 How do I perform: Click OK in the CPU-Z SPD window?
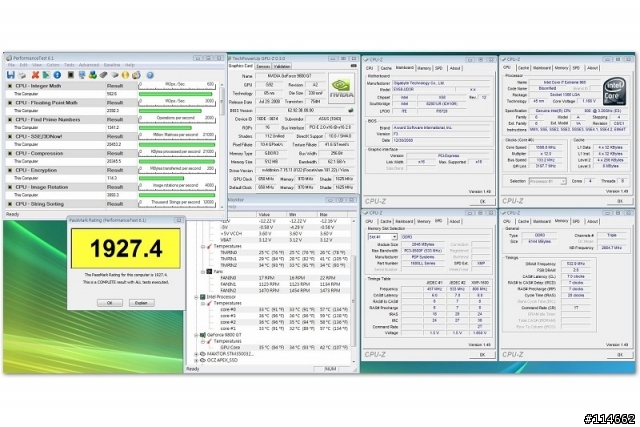click(x=482, y=355)
